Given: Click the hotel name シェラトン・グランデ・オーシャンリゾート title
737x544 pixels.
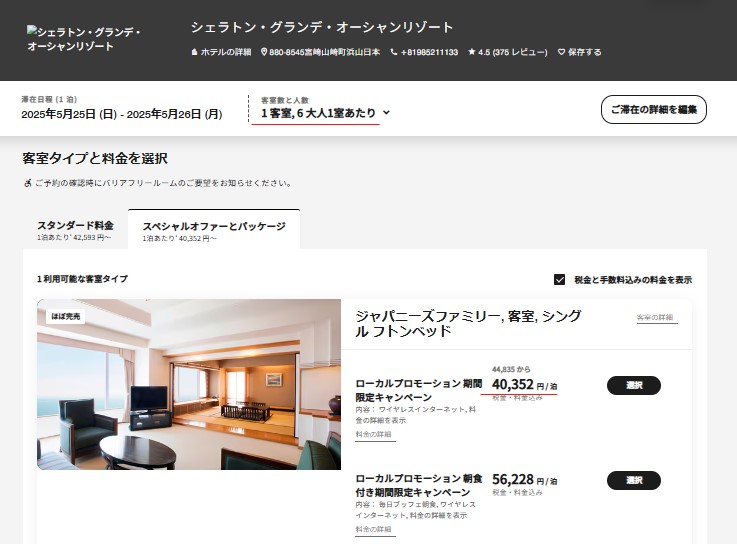Looking at the screenshot, I should [322, 27].
